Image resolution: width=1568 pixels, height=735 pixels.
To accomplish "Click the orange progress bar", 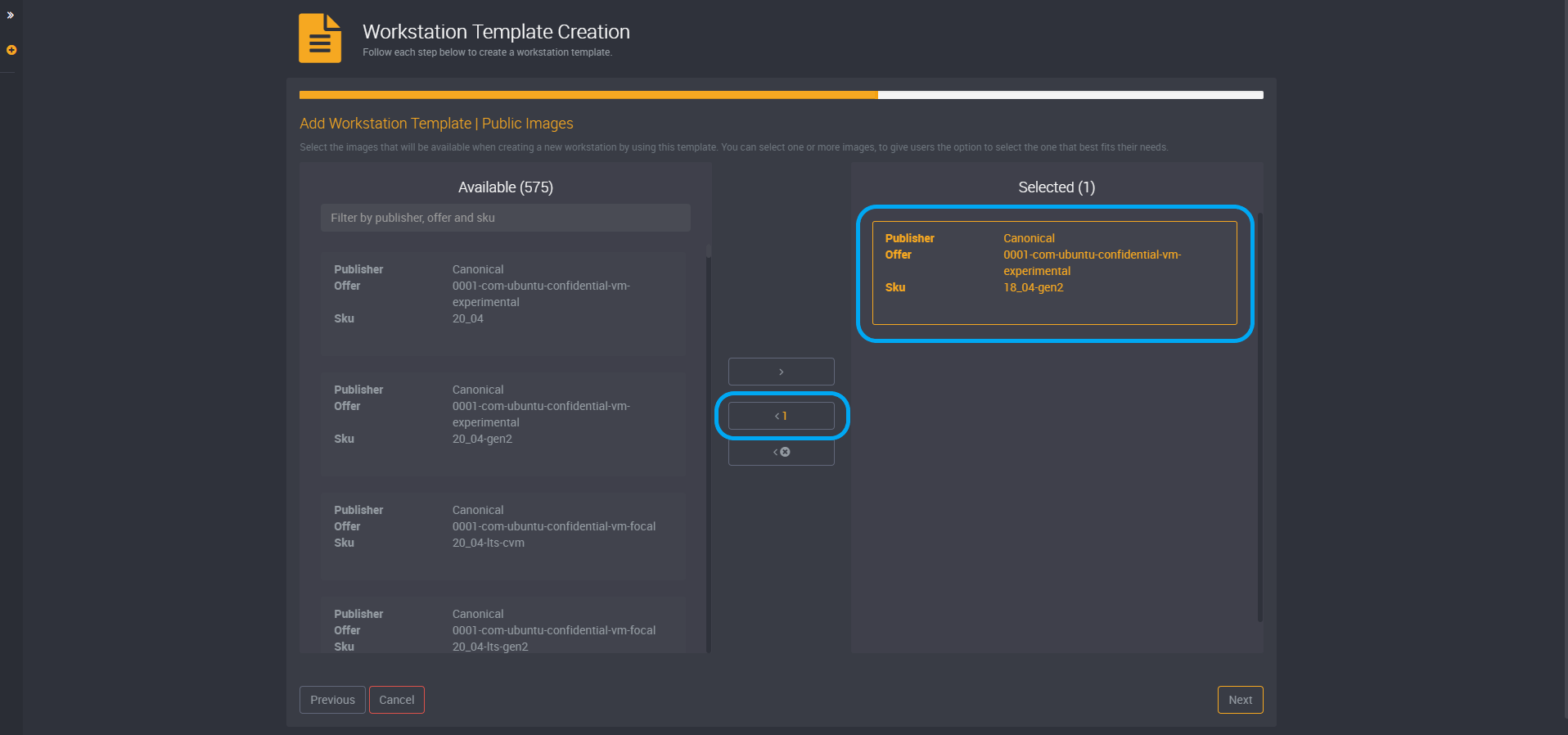I will pos(588,95).
